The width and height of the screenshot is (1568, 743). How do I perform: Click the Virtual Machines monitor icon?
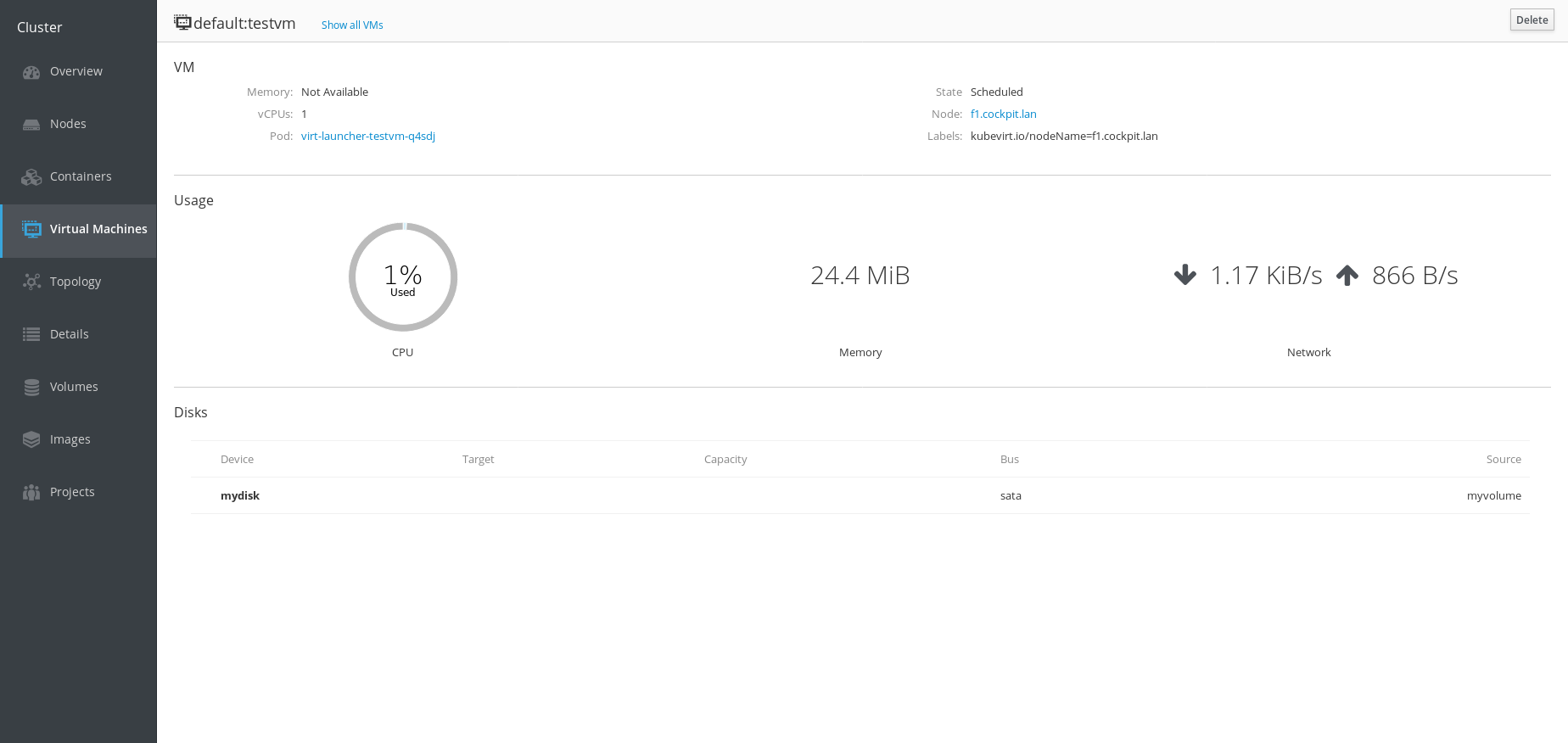click(31, 230)
